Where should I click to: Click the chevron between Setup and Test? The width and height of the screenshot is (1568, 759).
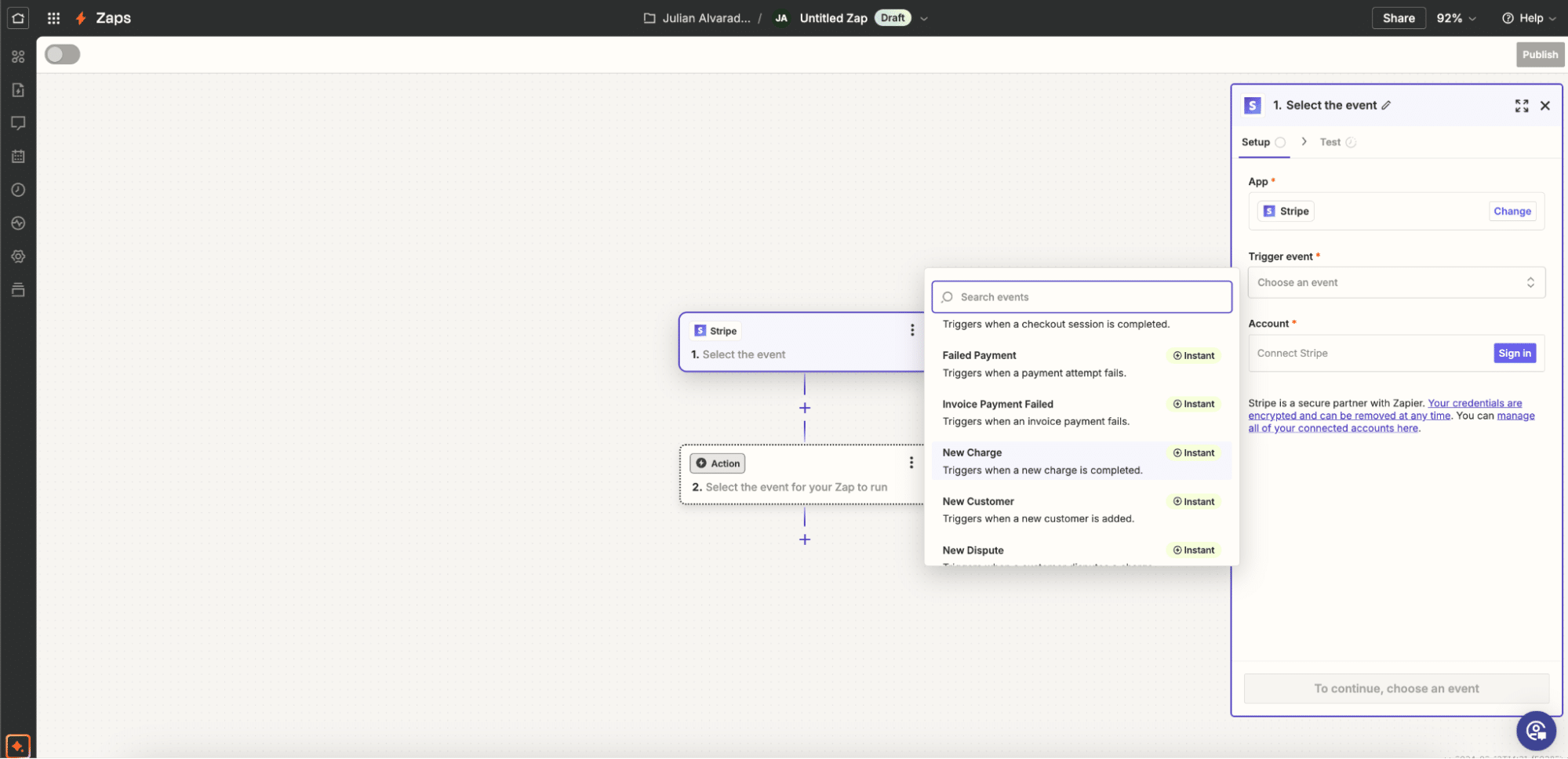1304,142
